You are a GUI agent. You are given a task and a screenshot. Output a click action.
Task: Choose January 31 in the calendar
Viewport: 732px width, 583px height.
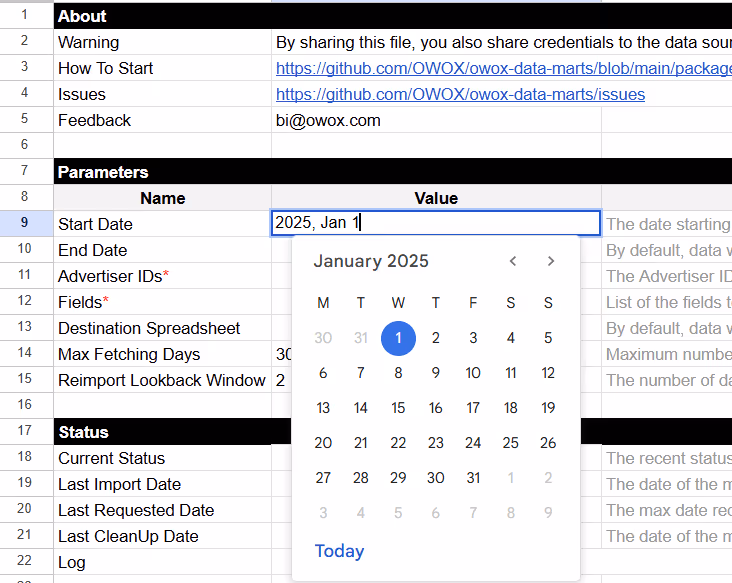tap(473, 478)
